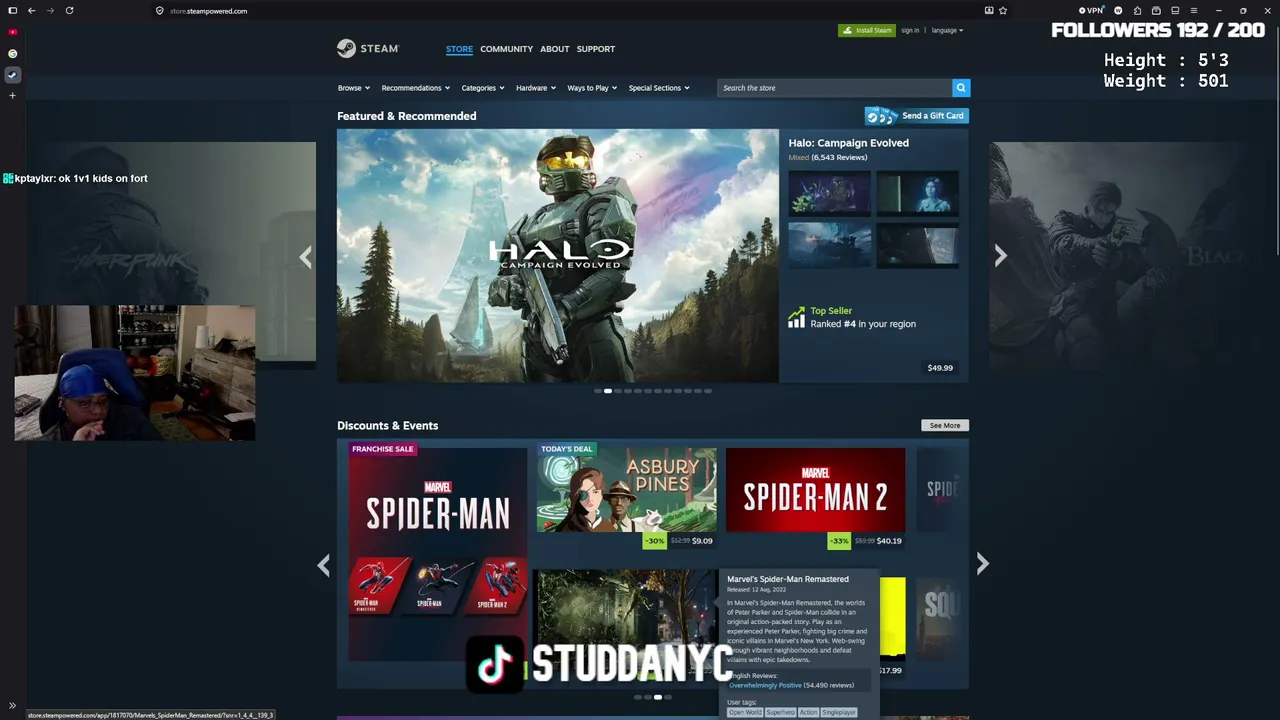Go back with the browser back arrow
The image size is (1280, 720).
tap(32, 11)
